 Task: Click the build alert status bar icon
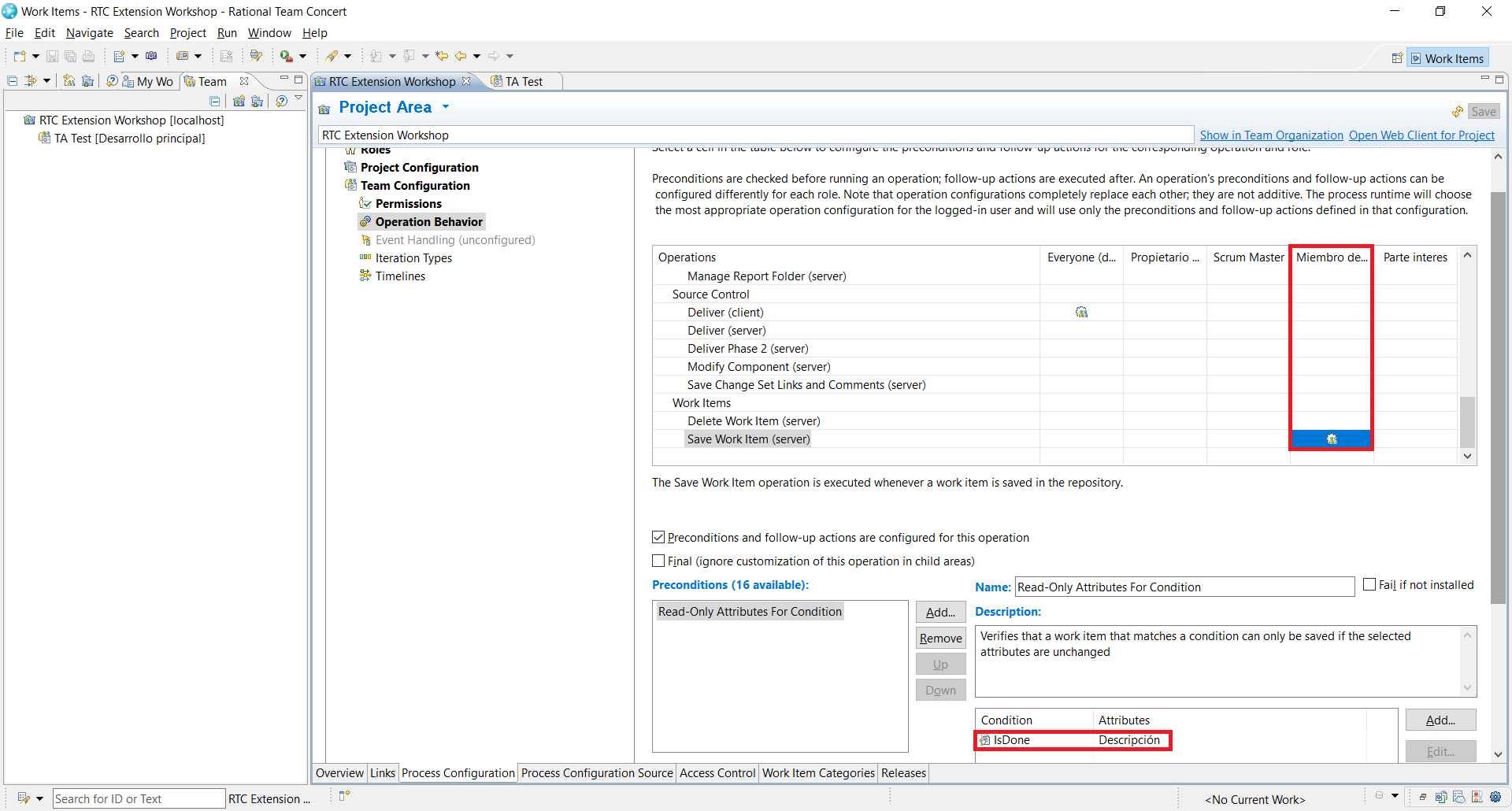pyautogui.click(x=1477, y=797)
